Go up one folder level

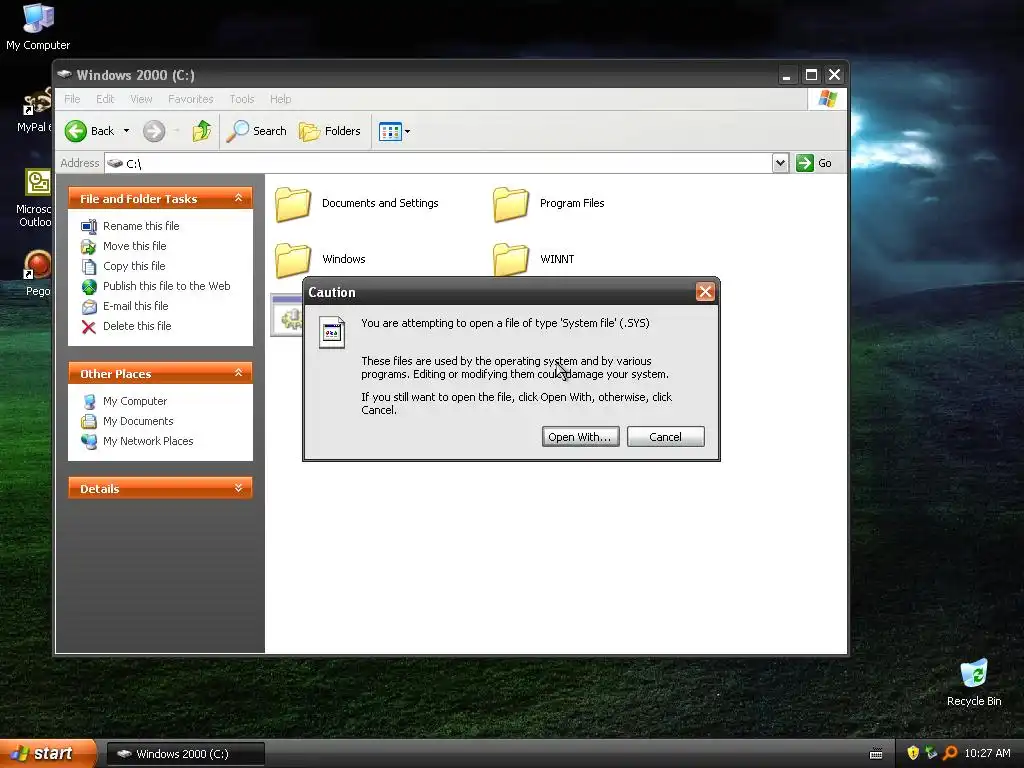point(202,131)
